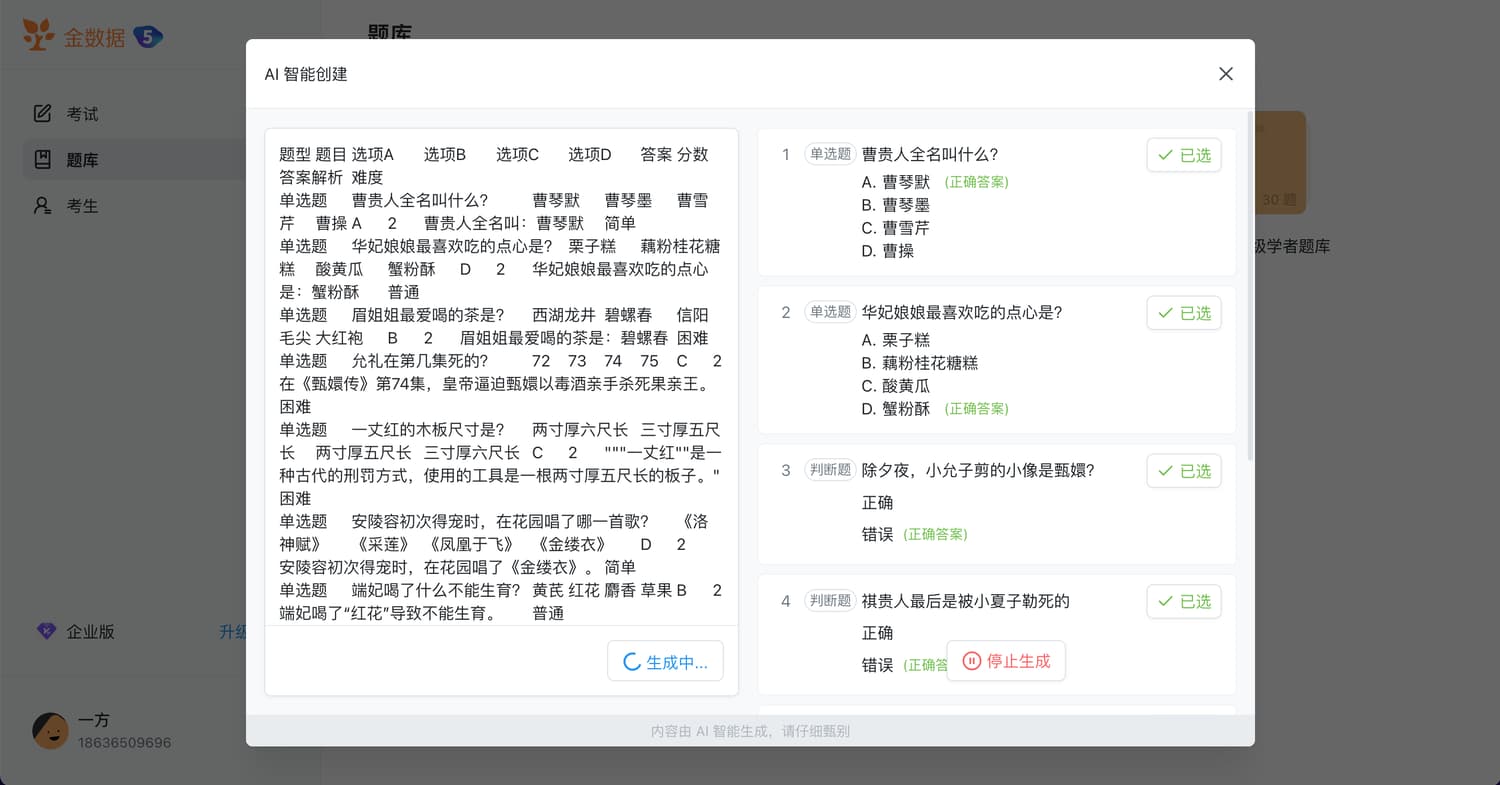Toggle 已选 for question 2 华妃娘娘
Viewport: 1500px width, 785px height.
(1183, 313)
